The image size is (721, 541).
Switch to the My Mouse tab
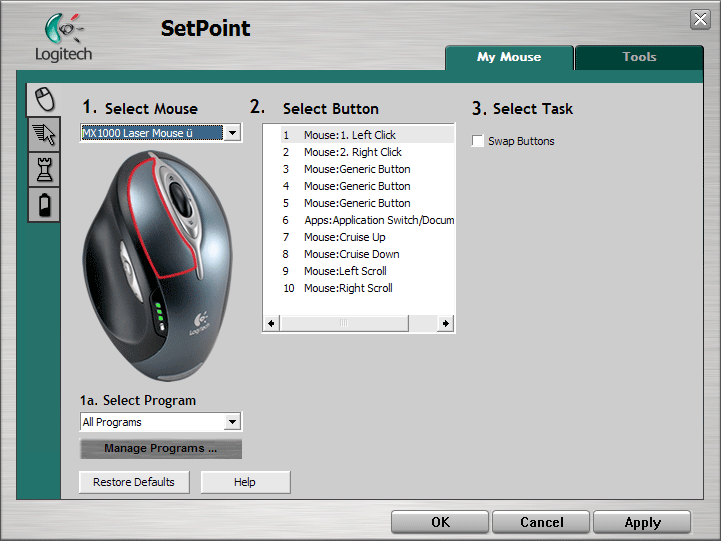pos(509,57)
